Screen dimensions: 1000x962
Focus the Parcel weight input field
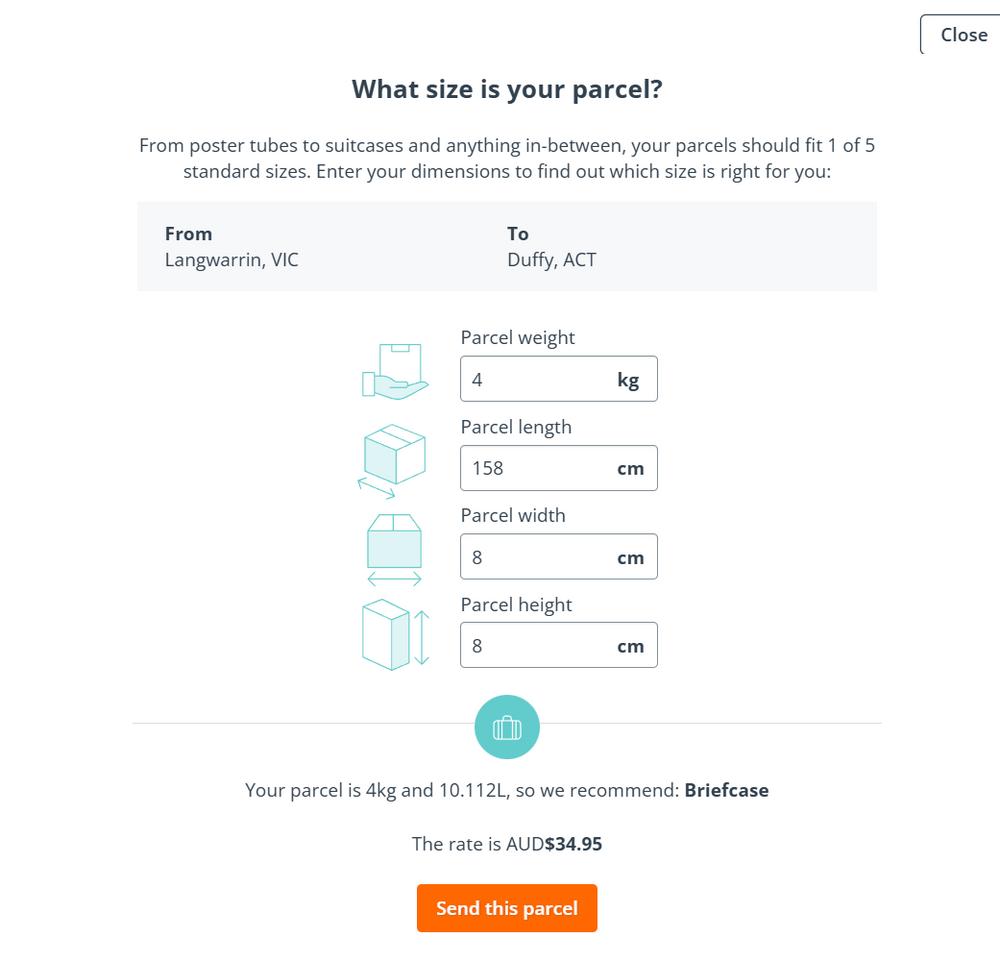tap(559, 379)
